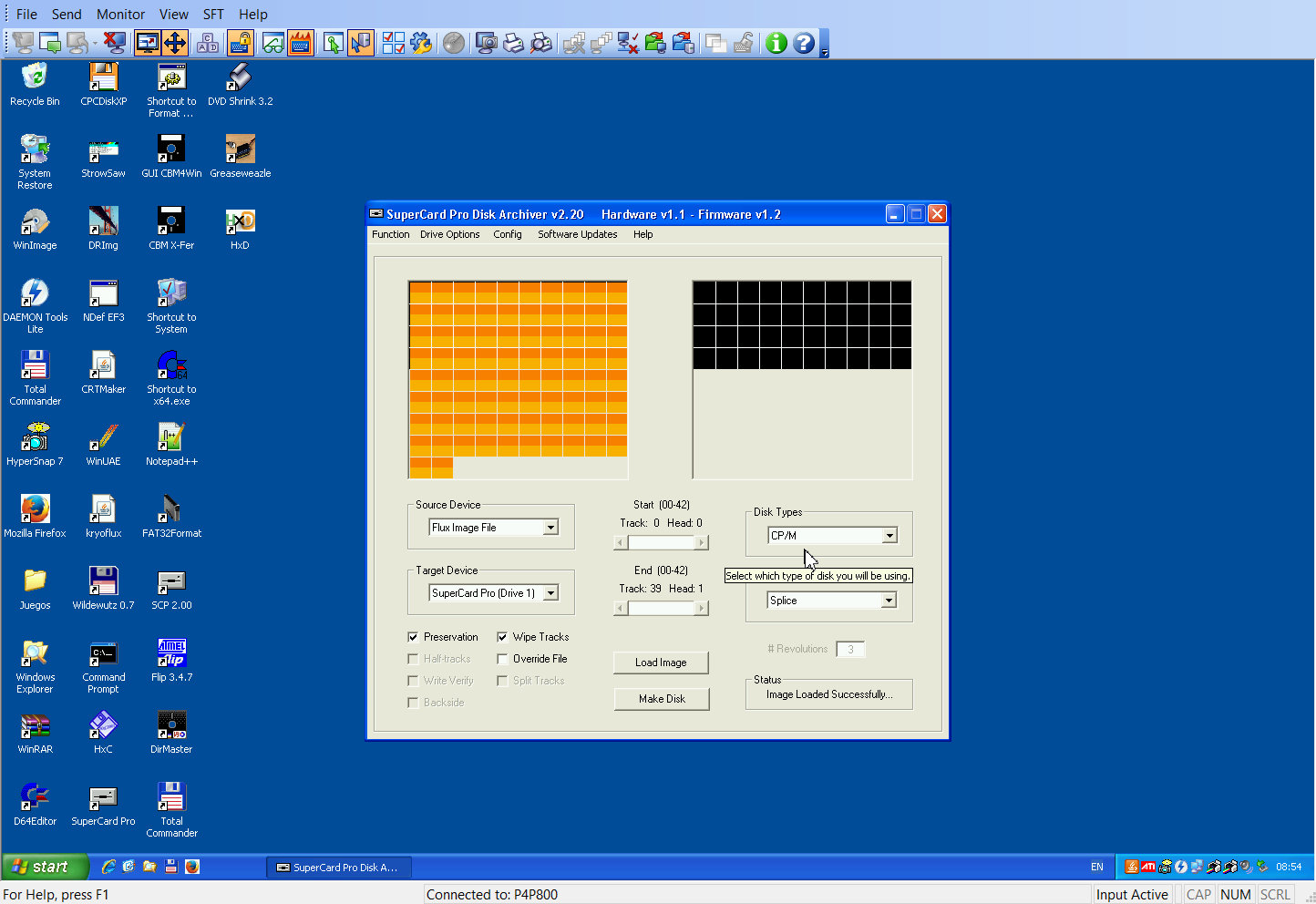
Task: Open the Disk Types CP/M dropdown
Action: [889, 536]
